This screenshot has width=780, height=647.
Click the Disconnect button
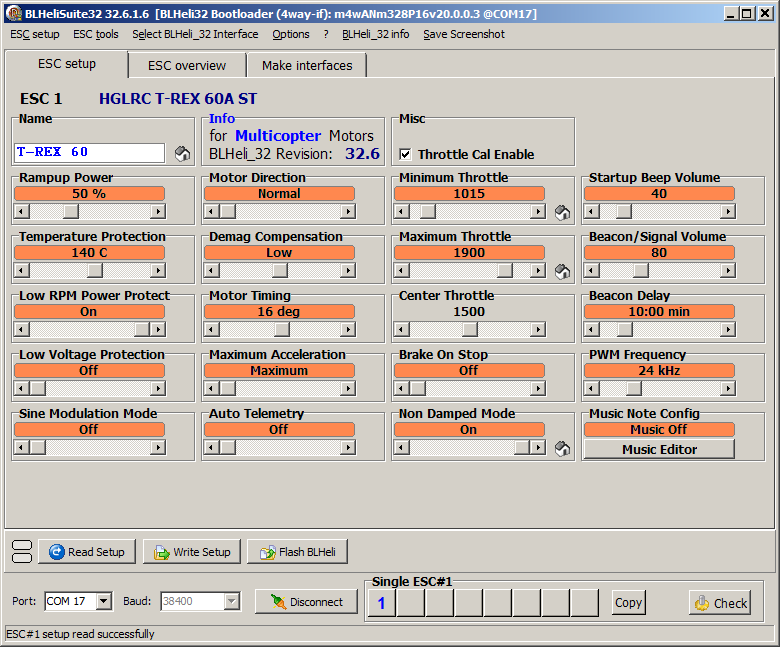click(306, 602)
